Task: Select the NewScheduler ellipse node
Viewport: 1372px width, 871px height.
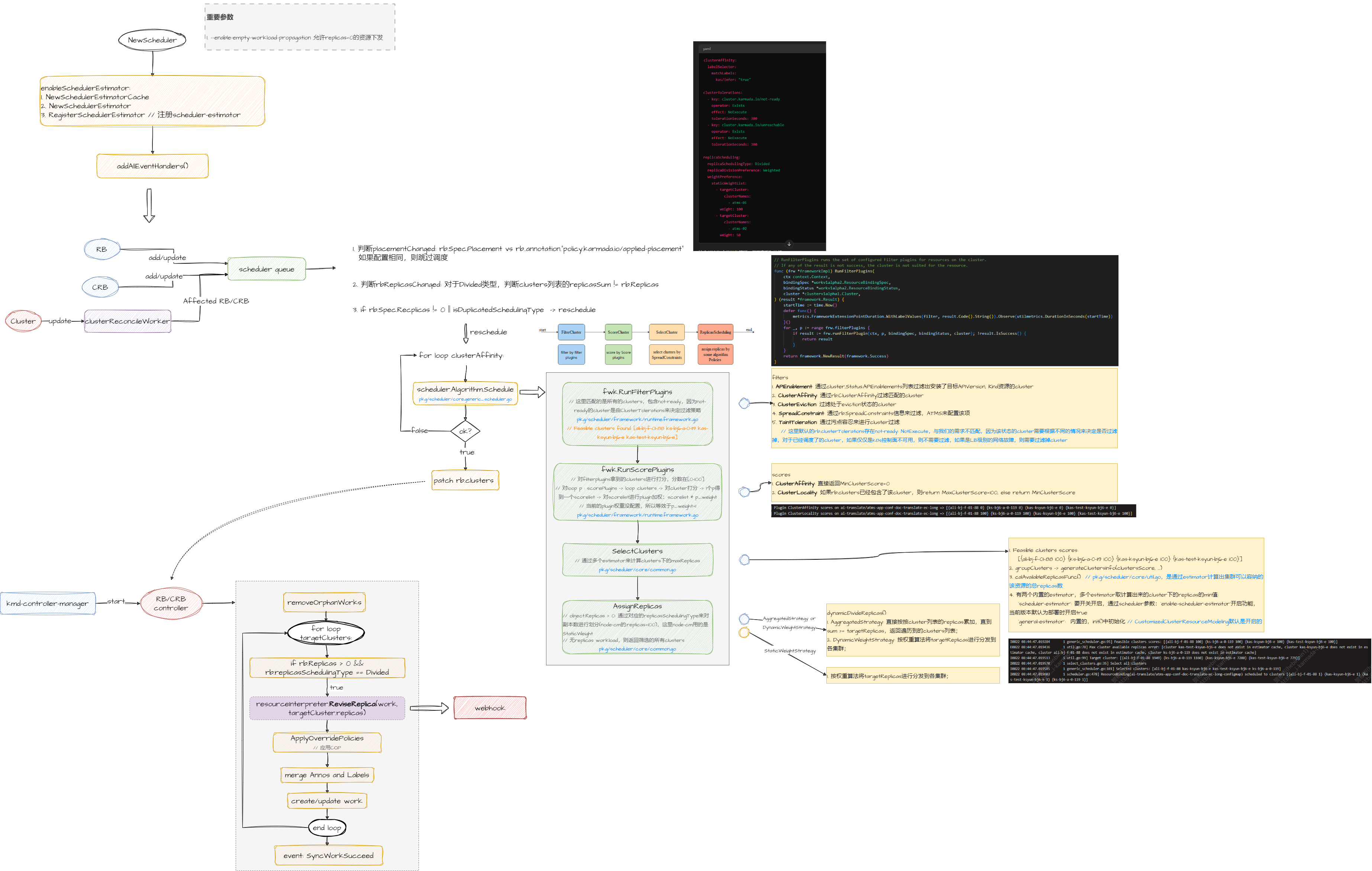Action: pyautogui.click(x=152, y=40)
